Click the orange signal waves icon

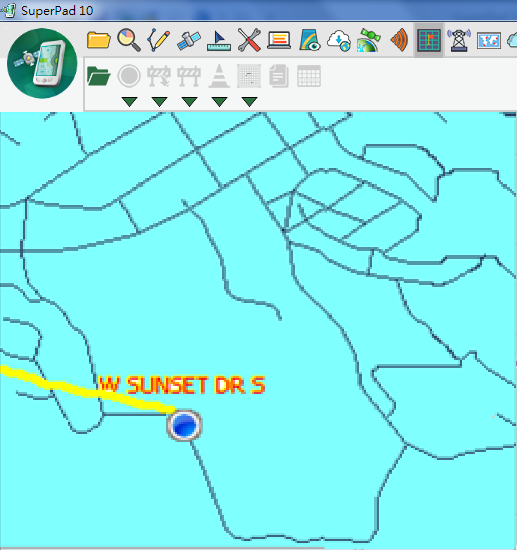(399, 40)
